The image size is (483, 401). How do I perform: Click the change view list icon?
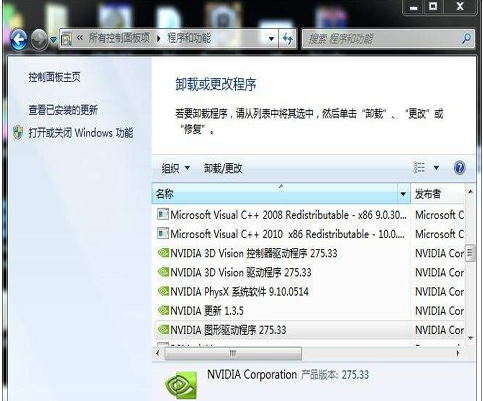click(419, 167)
